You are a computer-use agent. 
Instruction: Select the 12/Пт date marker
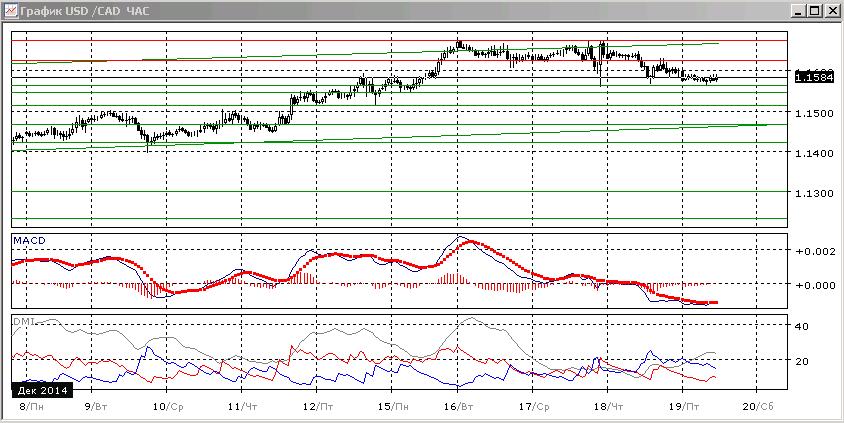click(x=320, y=406)
